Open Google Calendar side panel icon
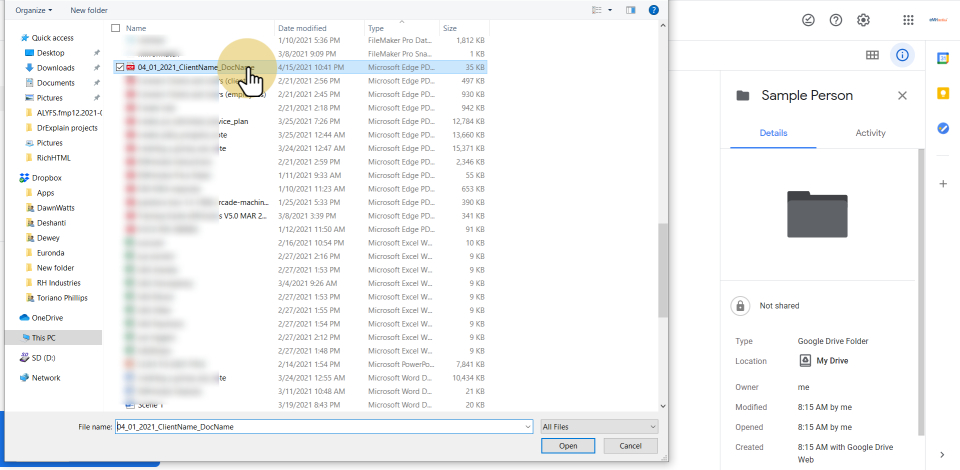960x470 pixels. pos(942,58)
